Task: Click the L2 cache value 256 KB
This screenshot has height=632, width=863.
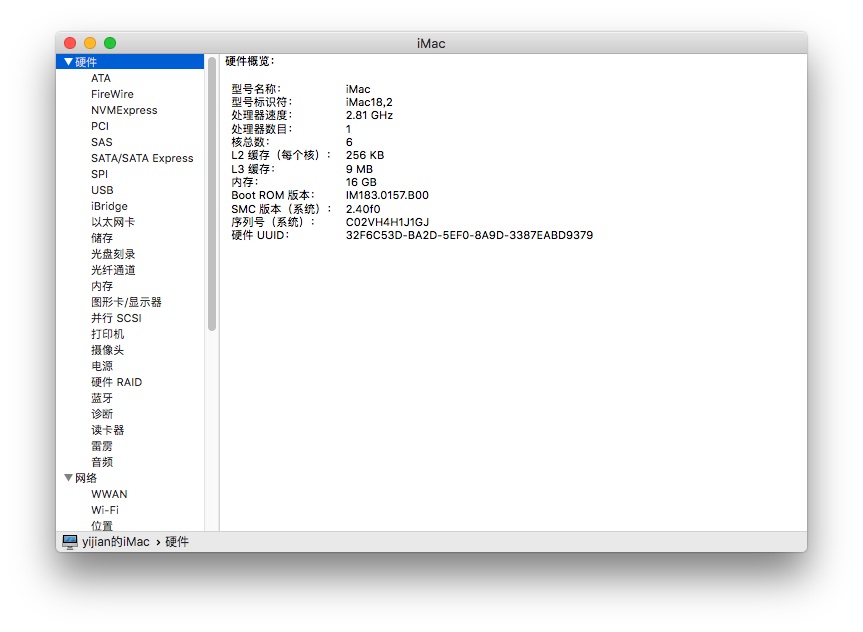Action: tap(364, 155)
